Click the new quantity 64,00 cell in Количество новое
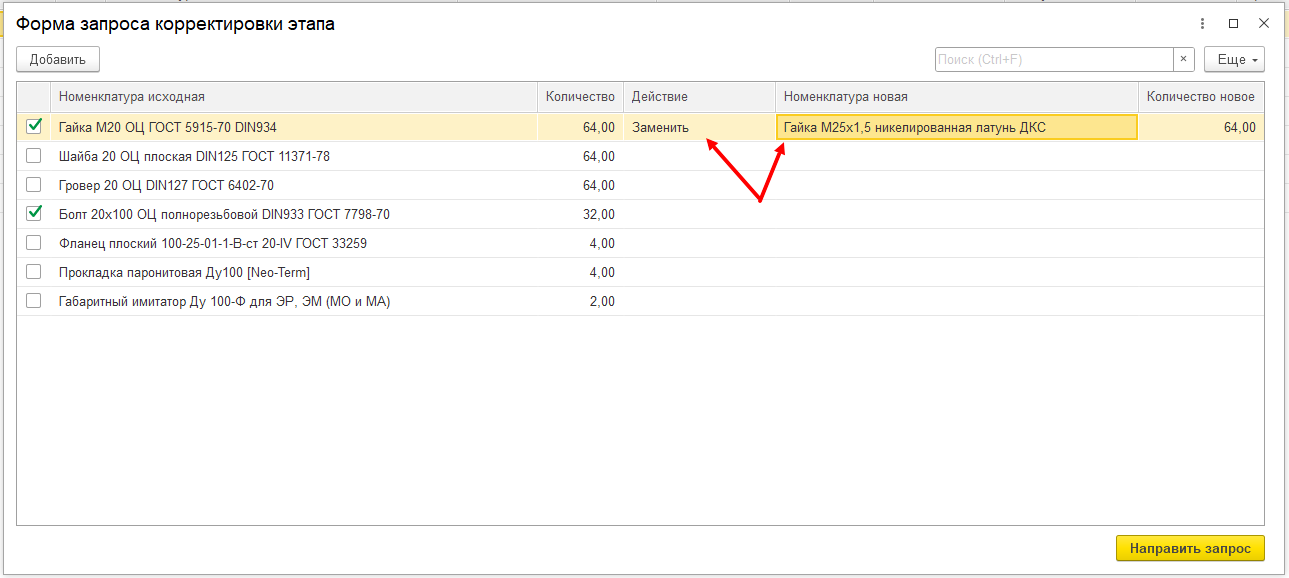 (x=1201, y=127)
